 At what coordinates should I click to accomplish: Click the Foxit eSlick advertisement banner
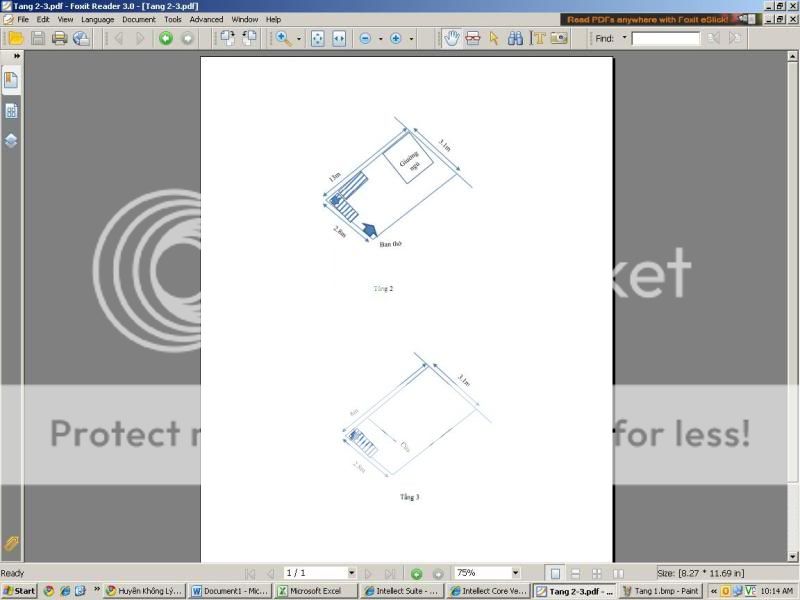tap(655, 17)
